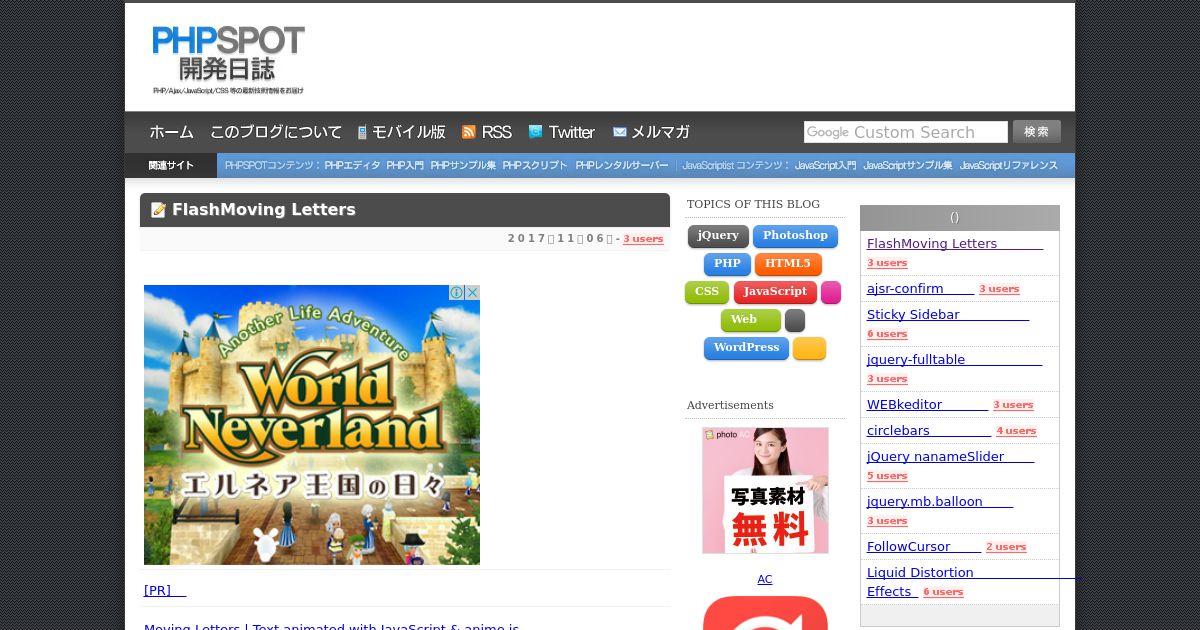
Task: Open the PHPレンタルサーバー link
Action: click(622, 166)
